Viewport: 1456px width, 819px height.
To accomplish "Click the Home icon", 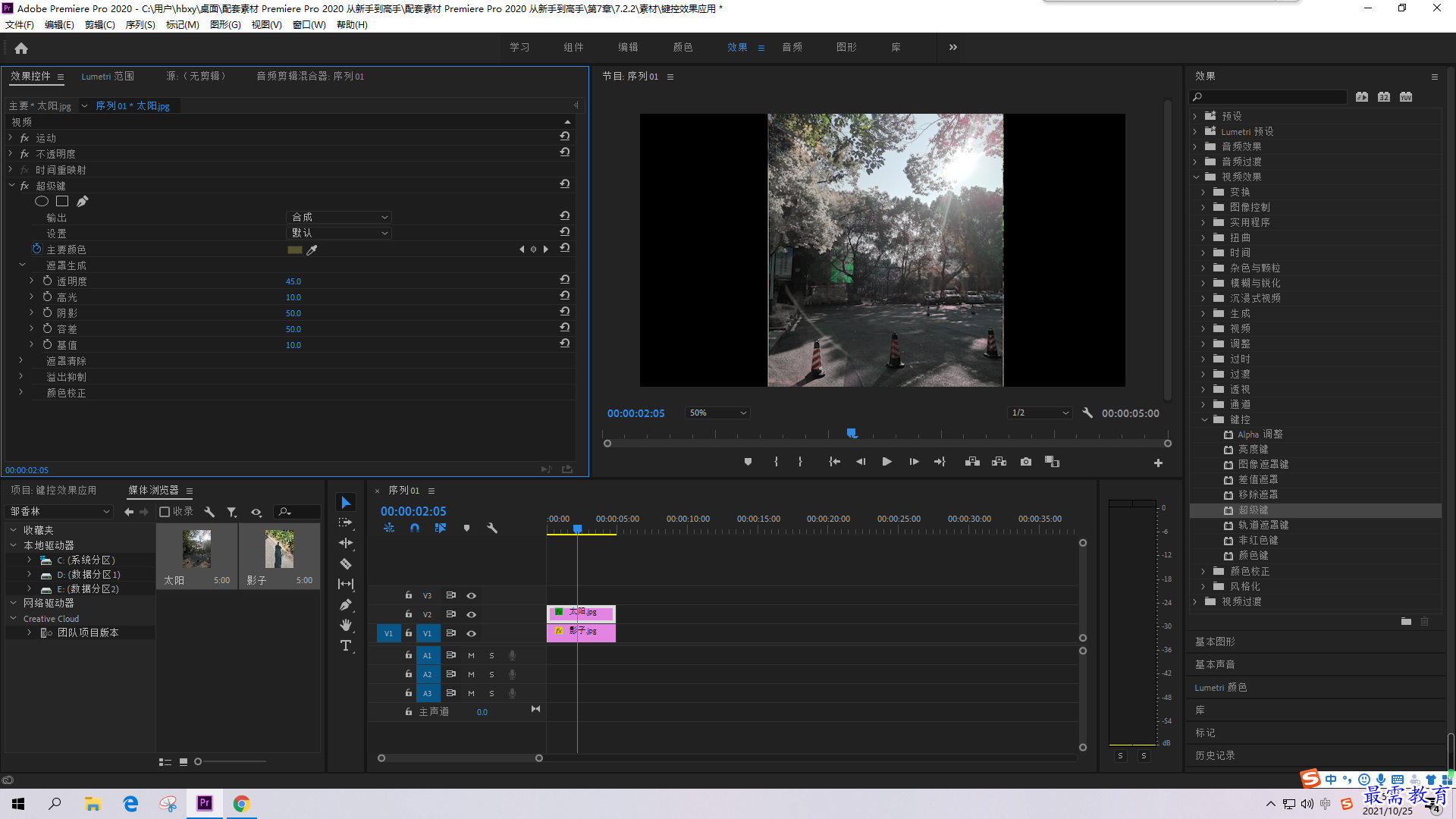I will [21, 48].
